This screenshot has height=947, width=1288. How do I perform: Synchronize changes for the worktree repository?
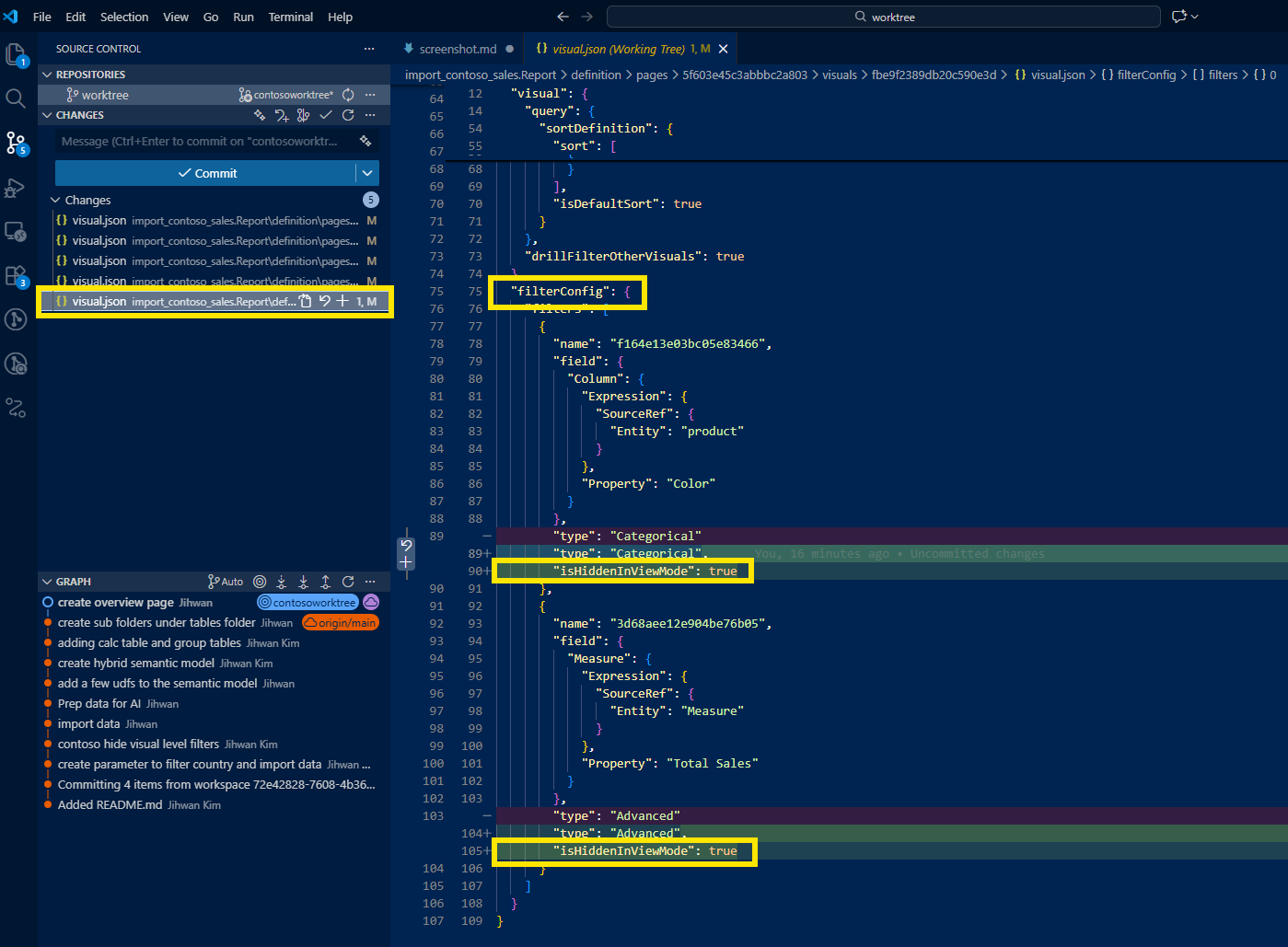click(x=348, y=95)
